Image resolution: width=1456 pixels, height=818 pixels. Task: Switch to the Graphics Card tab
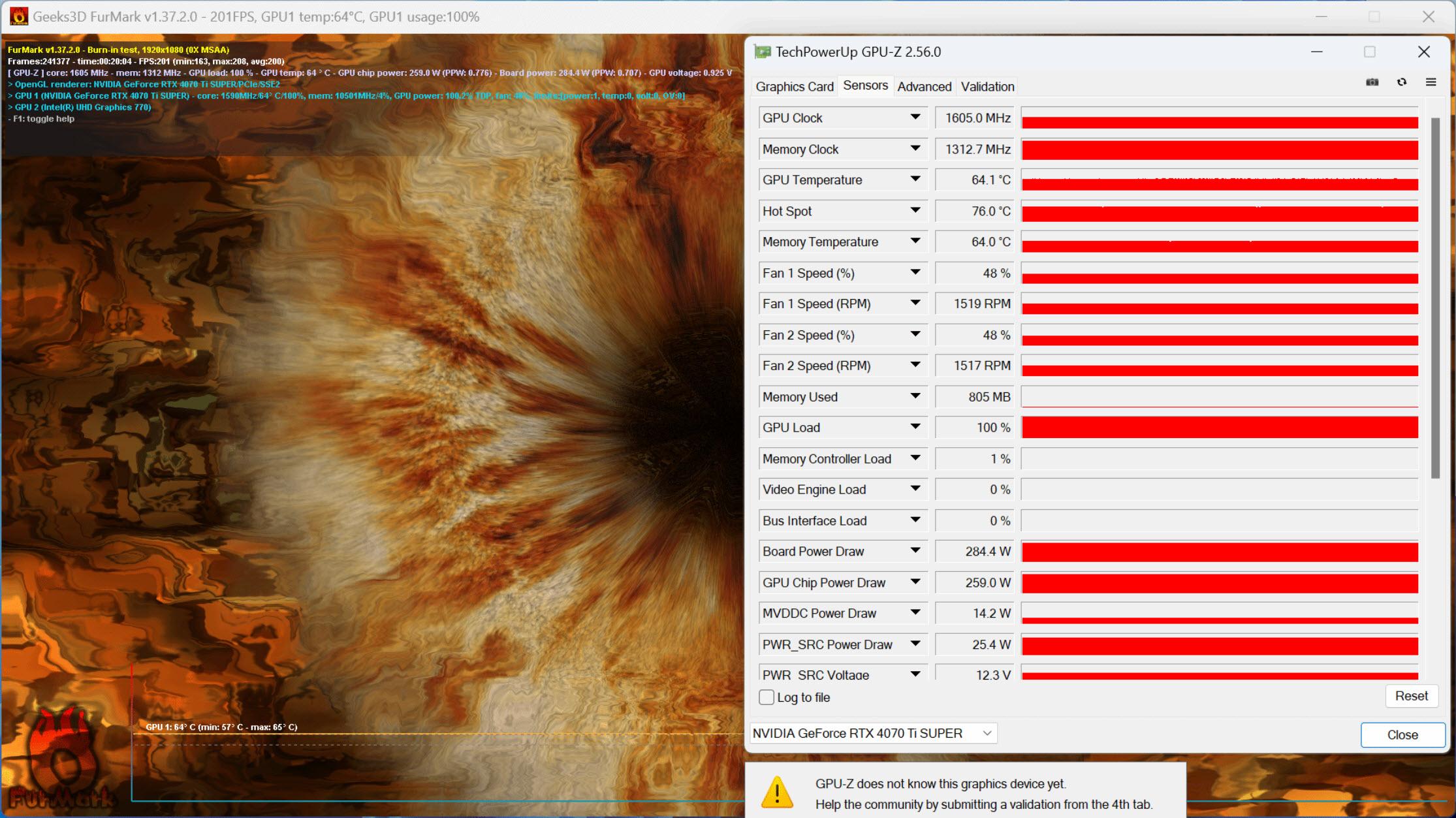pos(795,86)
